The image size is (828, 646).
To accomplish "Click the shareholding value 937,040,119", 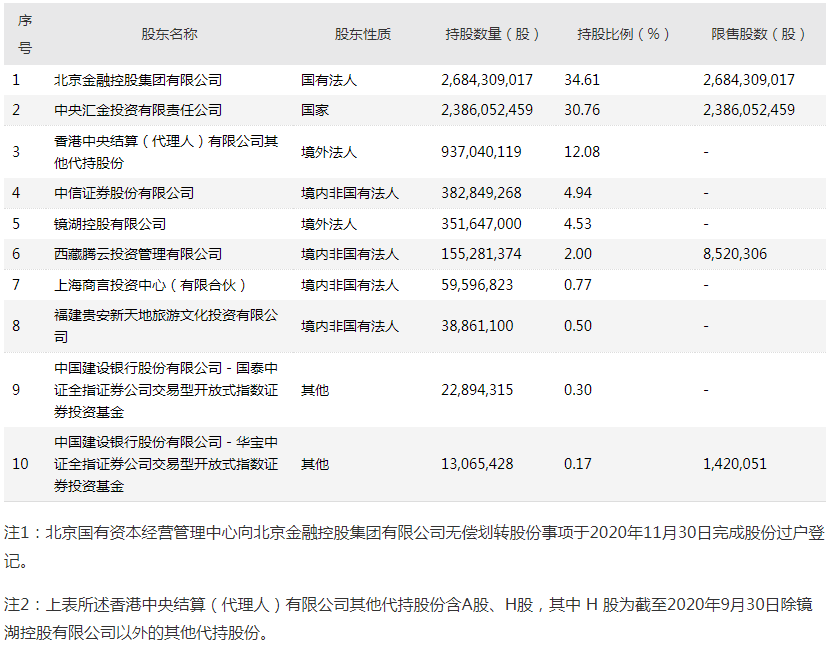I will pos(481,152).
